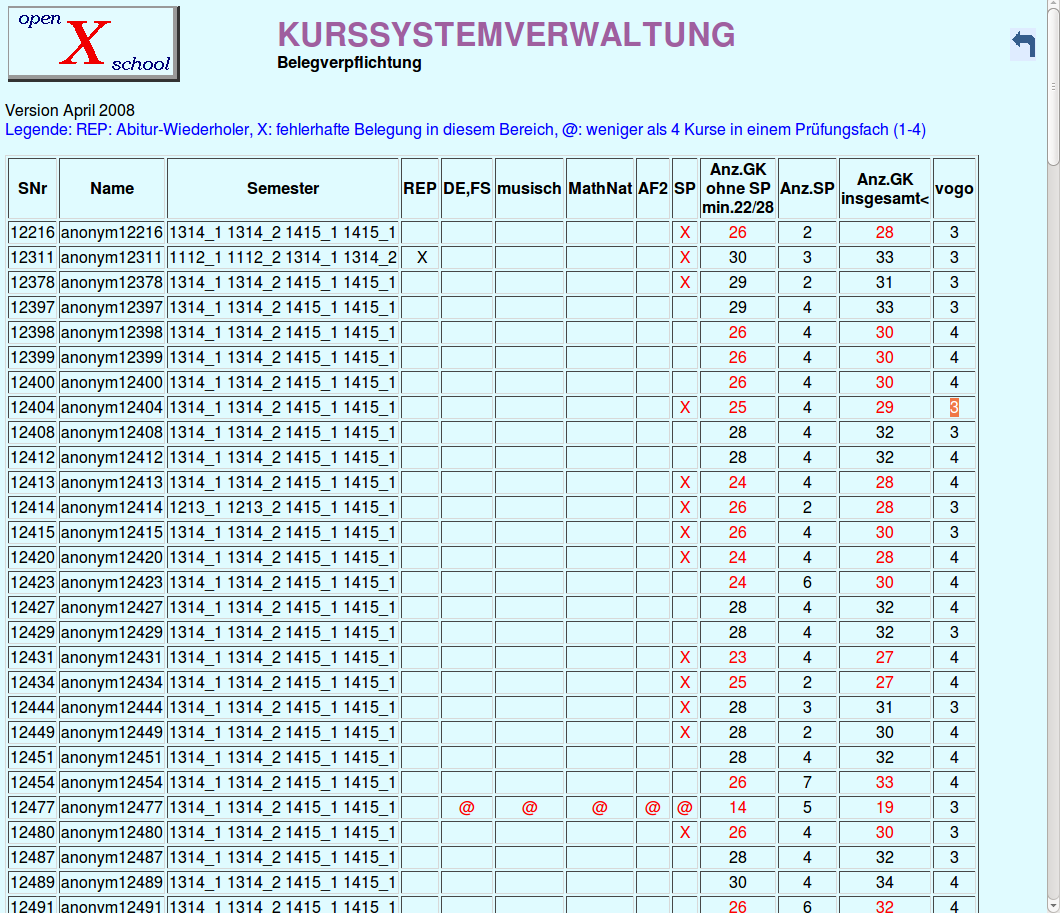This screenshot has height=913, width=1060.
Task: Click the red @ in AF2 for 12477
Action: coord(652,808)
